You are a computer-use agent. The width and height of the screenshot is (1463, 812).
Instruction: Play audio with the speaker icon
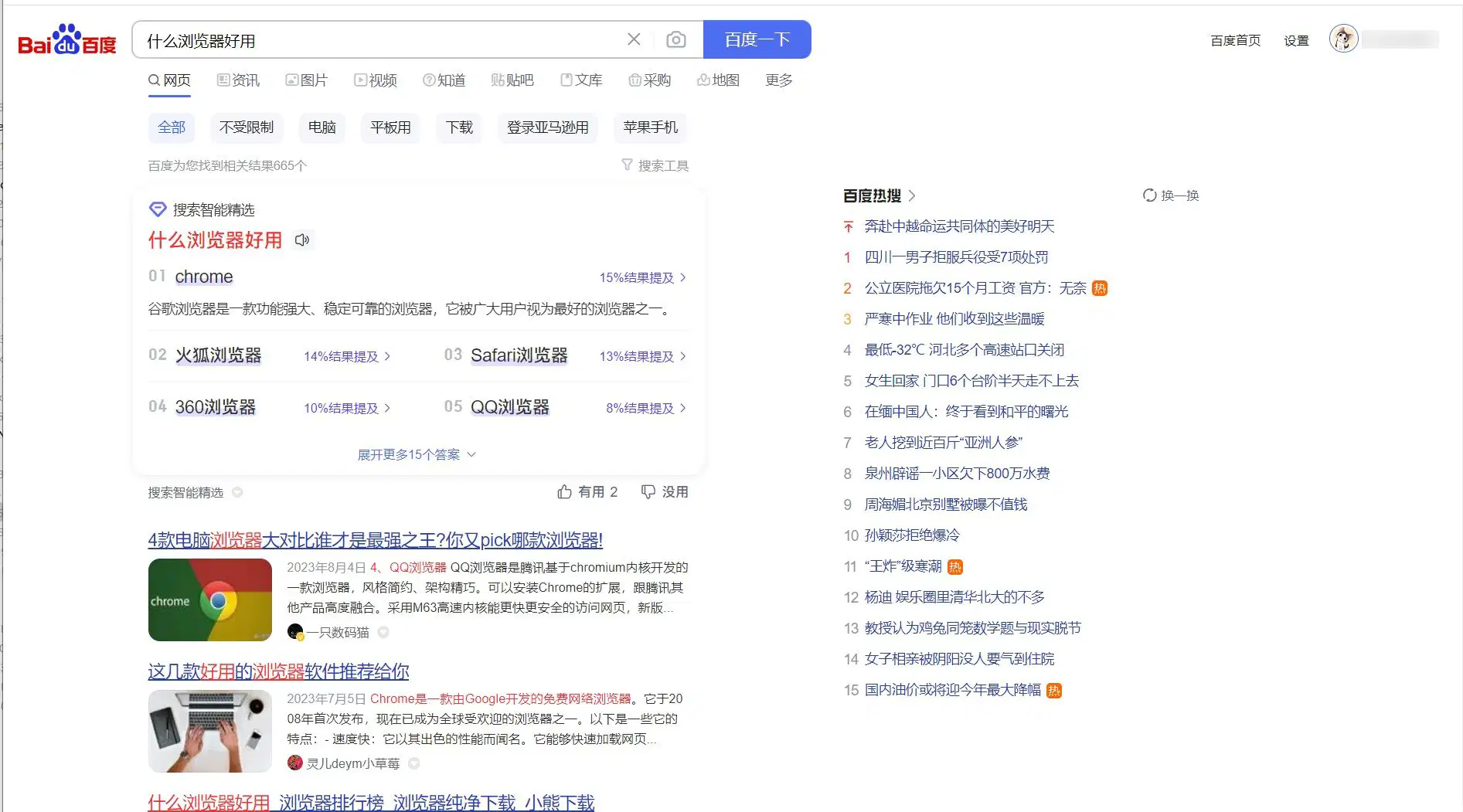(x=302, y=240)
